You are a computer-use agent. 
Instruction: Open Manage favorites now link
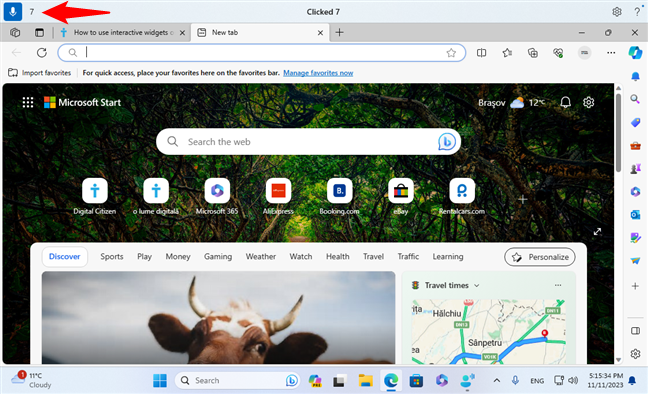[x=318, y=73]
